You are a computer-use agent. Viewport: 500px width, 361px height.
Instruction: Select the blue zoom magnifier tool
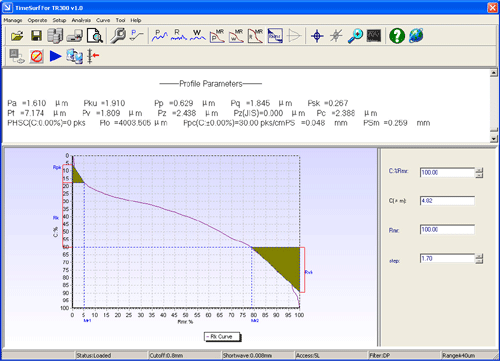[x=355, y=35]
